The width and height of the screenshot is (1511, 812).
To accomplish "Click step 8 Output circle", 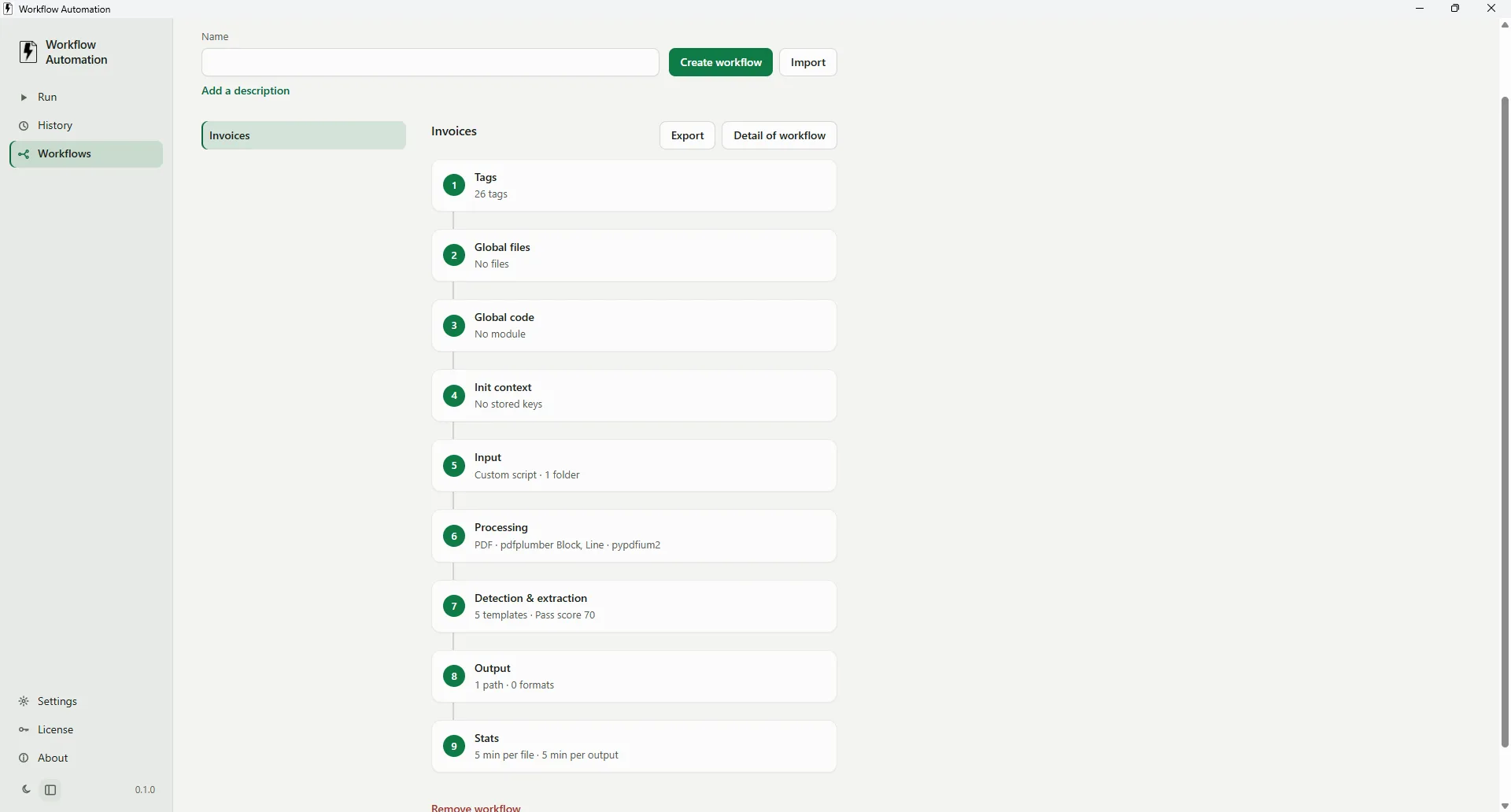I will pos(454,676).
